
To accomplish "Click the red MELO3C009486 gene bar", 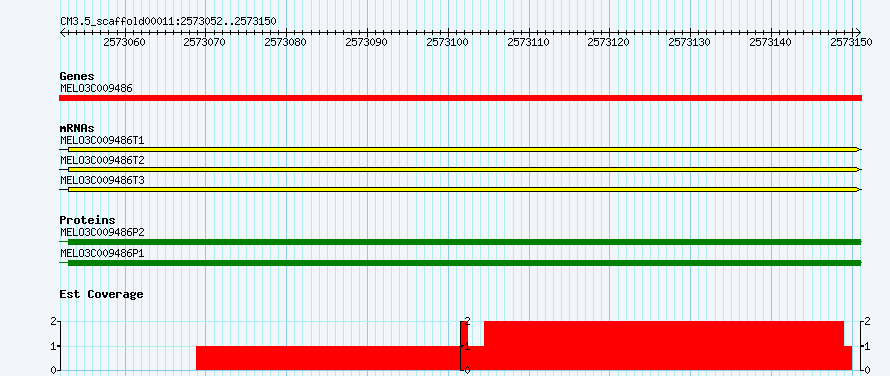I will coord(460,98).
